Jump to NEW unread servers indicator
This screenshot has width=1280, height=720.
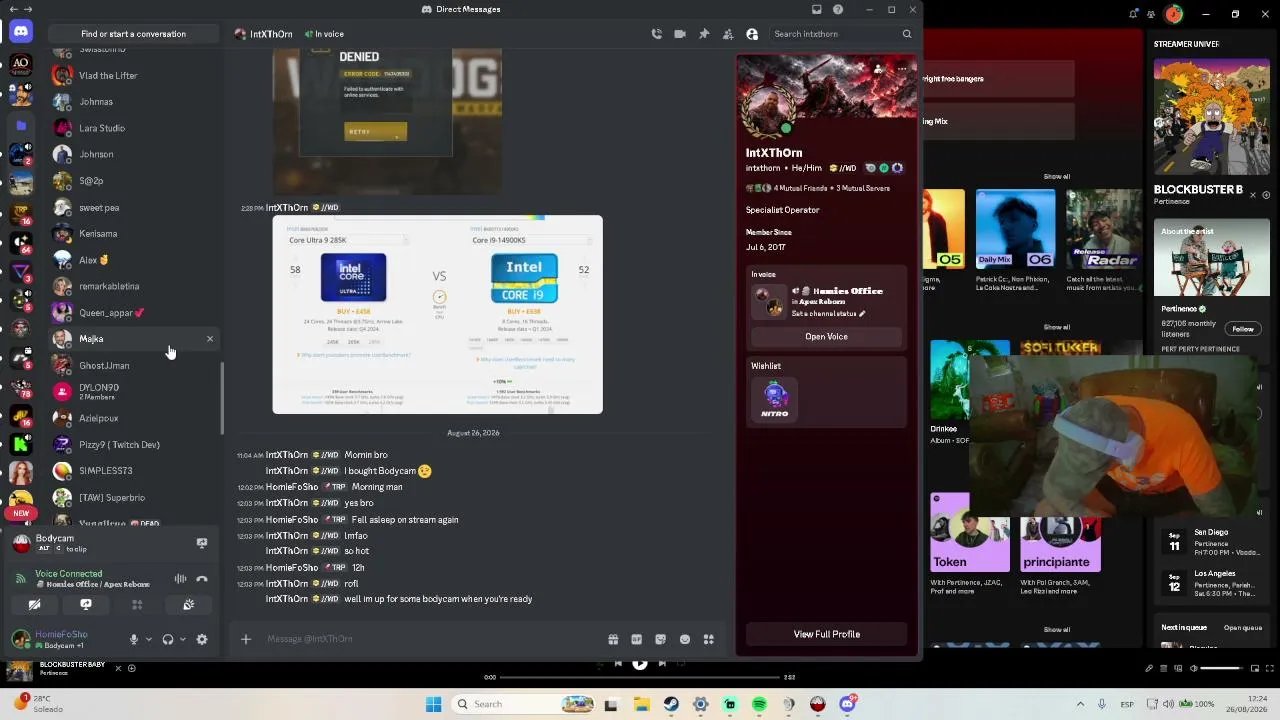point(21,513)
